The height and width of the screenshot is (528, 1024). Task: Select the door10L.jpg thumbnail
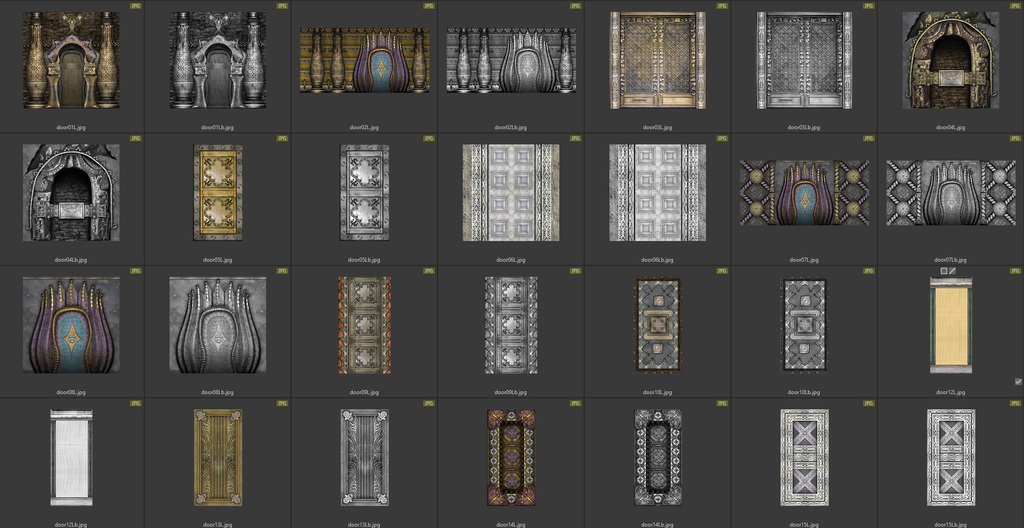click(x=657, y=325)
